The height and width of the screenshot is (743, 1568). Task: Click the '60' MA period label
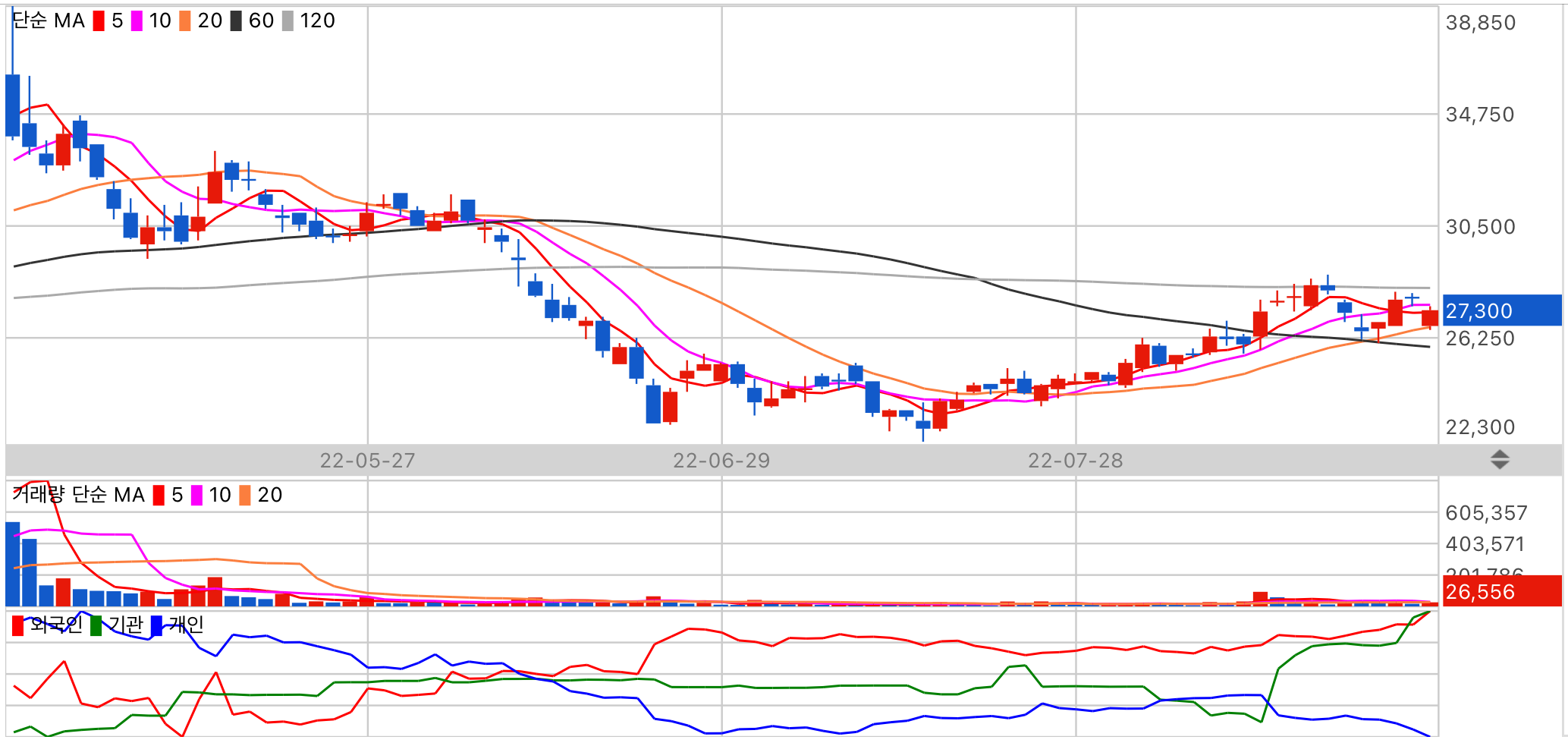tap(261, 21)
